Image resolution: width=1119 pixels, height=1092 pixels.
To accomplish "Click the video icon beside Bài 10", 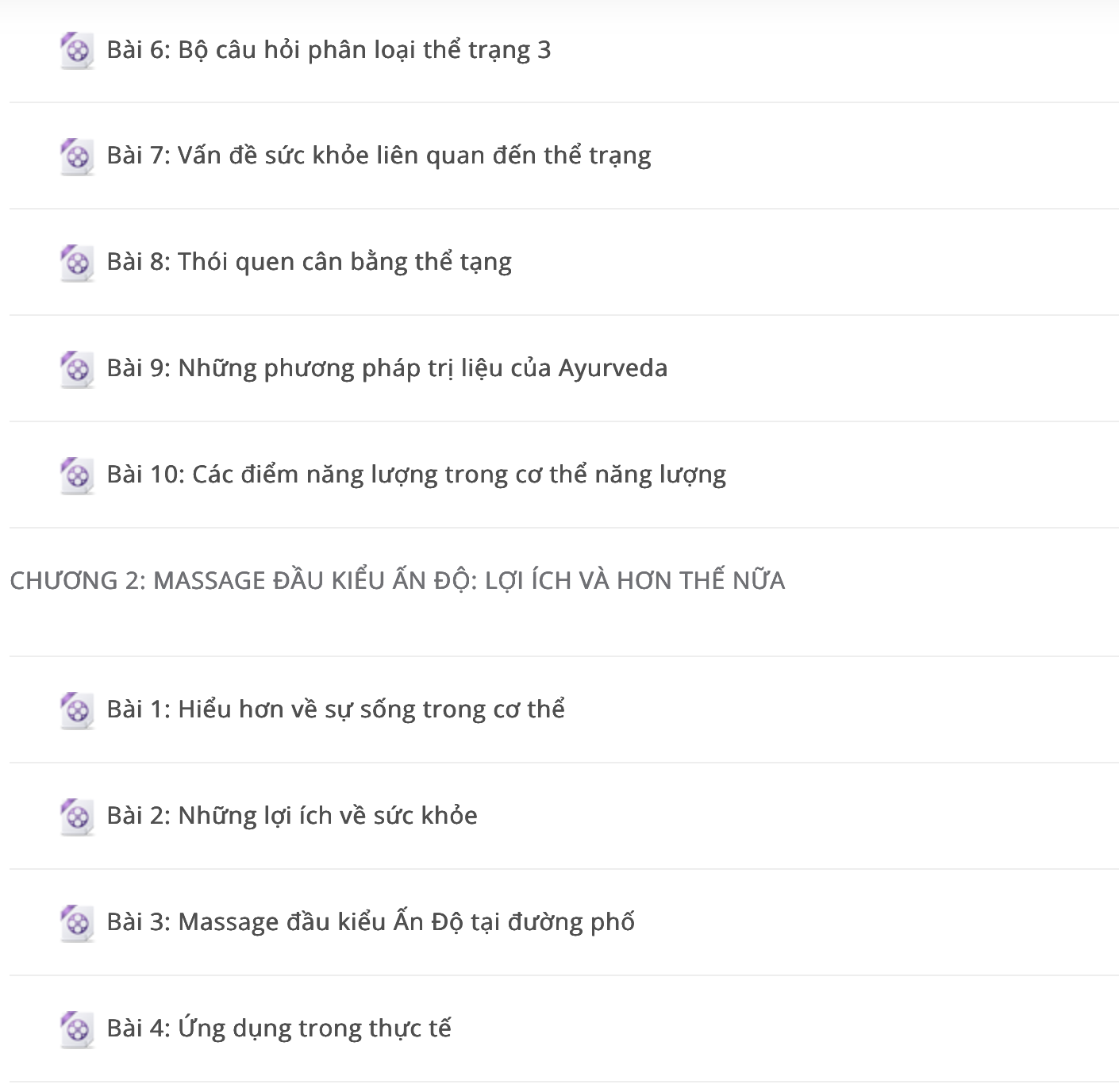I will coord(77,475).
